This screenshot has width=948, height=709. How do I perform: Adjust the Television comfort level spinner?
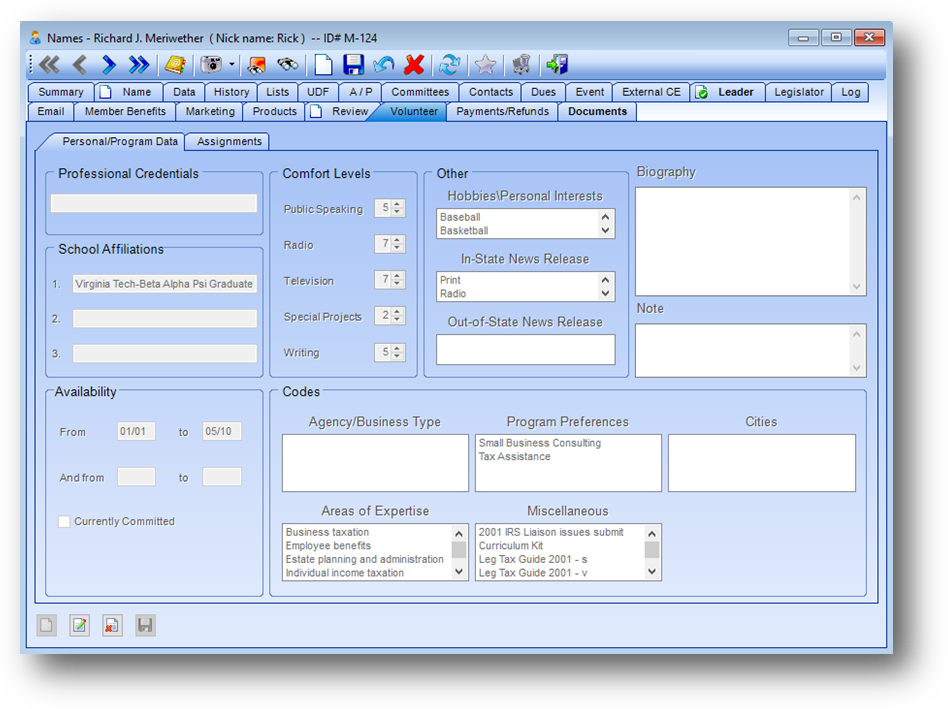pyautogui.click(x=397, y=280)
